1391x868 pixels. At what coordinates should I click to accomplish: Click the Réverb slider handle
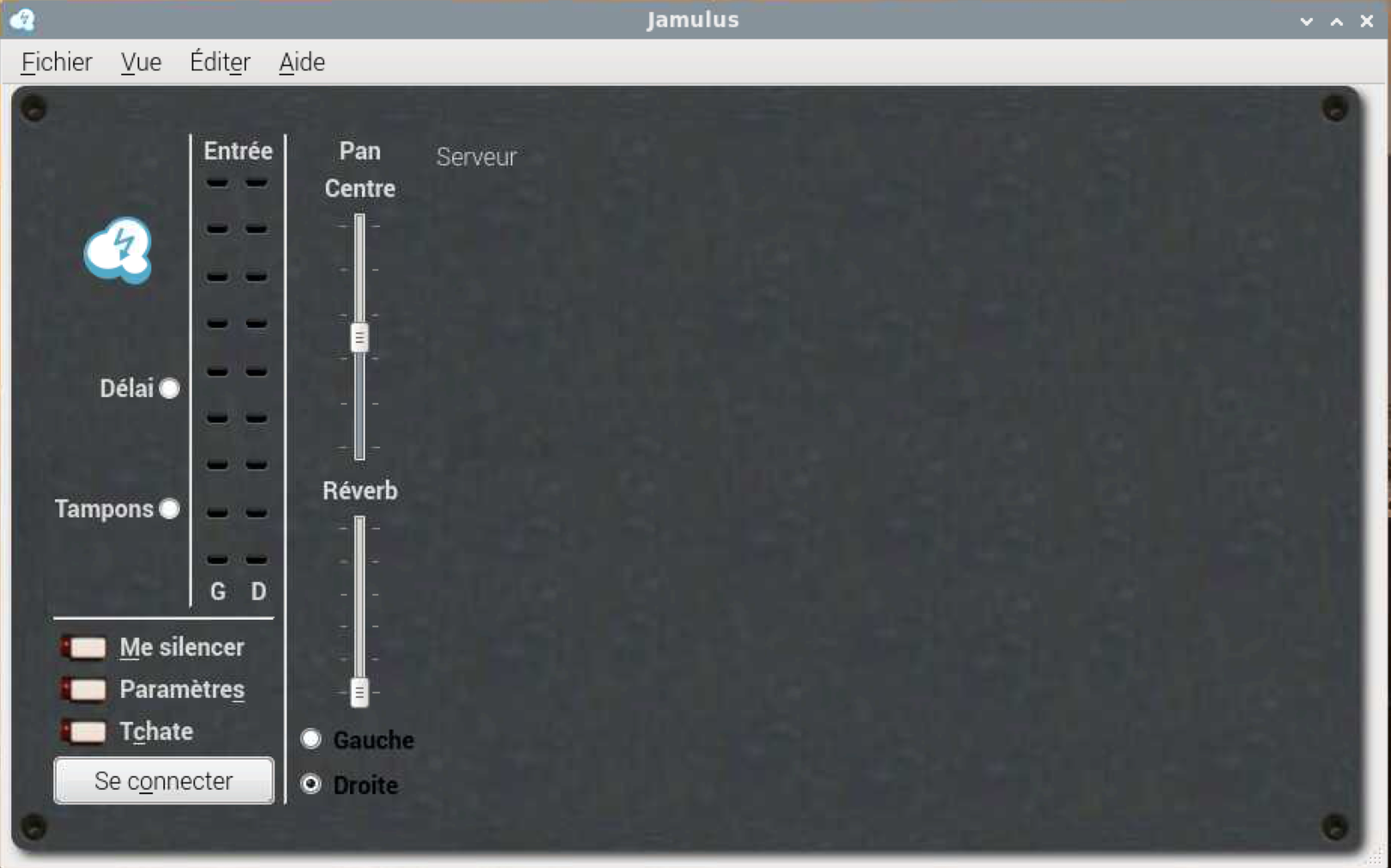coord(359,692)
